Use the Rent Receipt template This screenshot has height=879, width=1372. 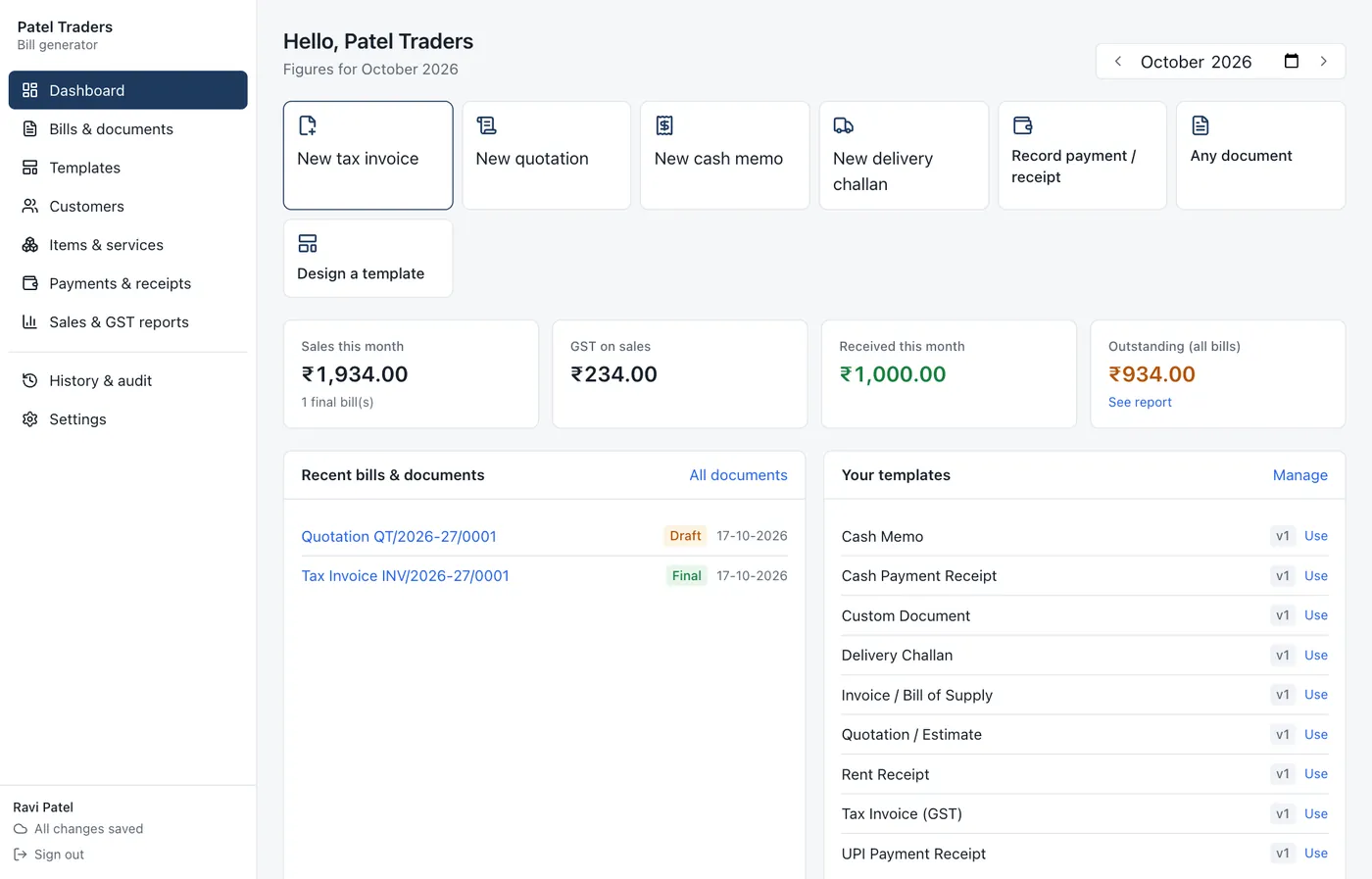[1315, 774]
